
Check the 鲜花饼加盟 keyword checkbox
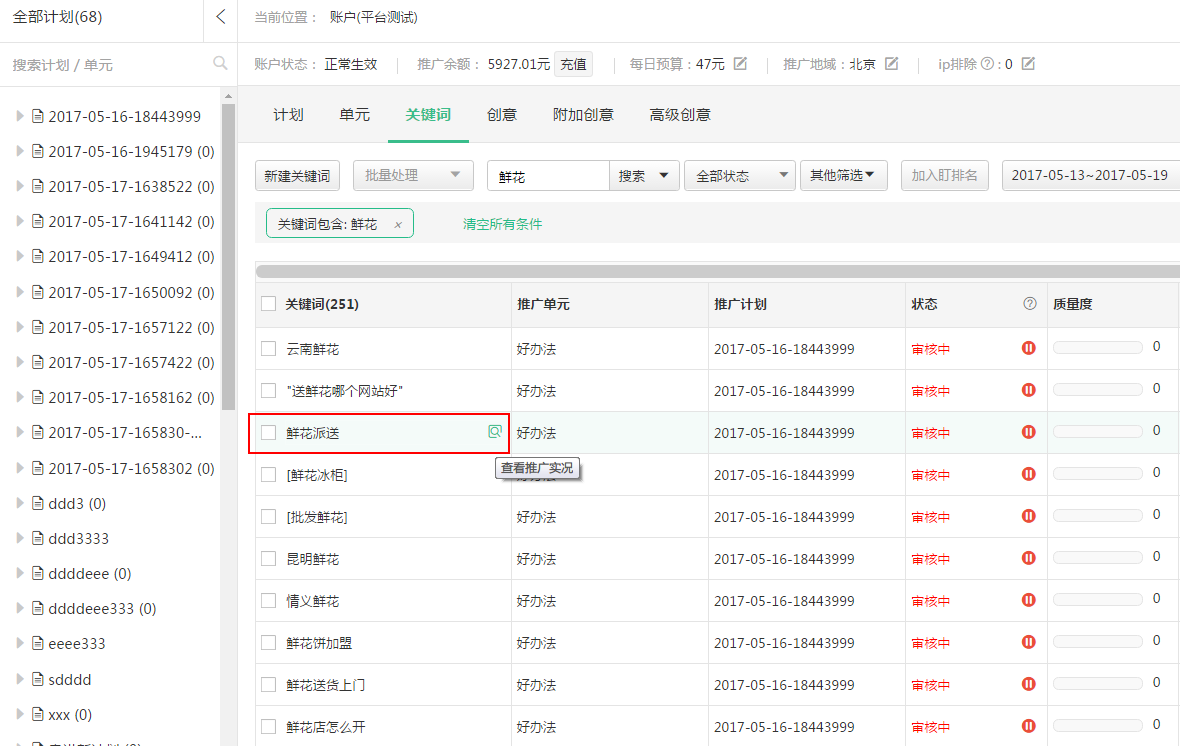(x=268, y=643)
